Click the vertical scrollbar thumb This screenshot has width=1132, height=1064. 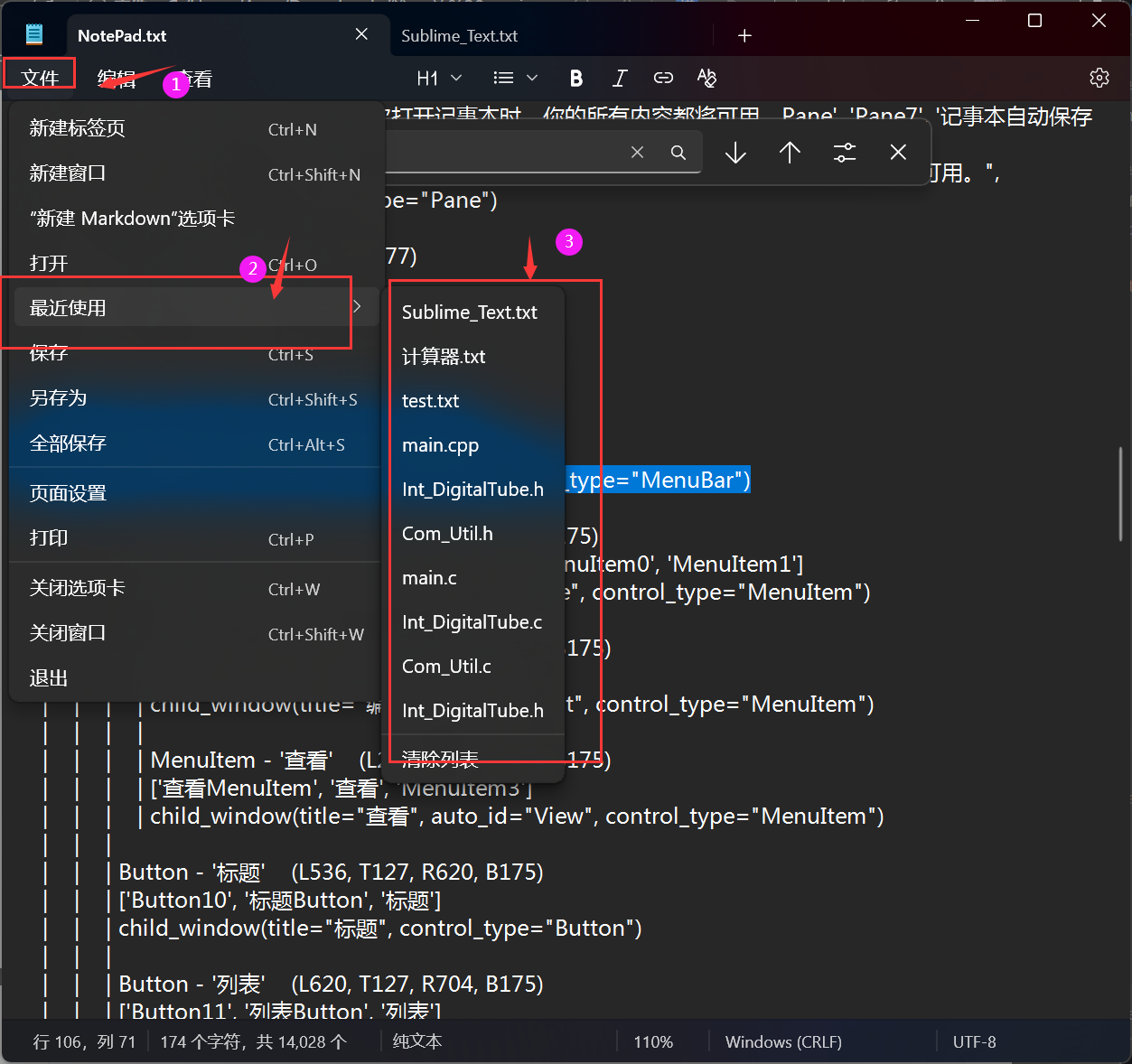[x=1120, y=494]
